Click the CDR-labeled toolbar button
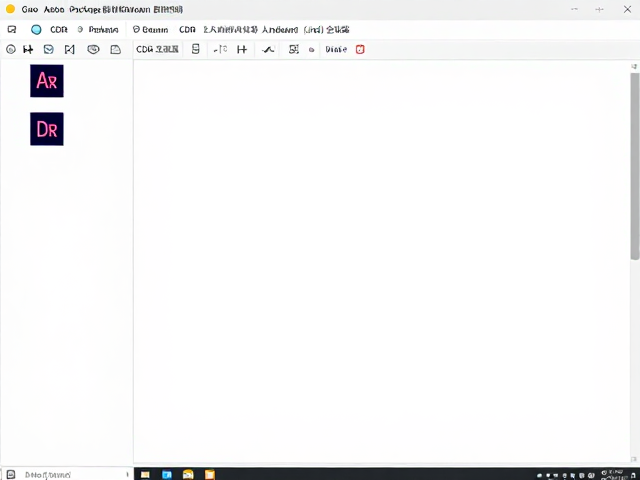The image size is (640, 480). [x=157, y=49]
